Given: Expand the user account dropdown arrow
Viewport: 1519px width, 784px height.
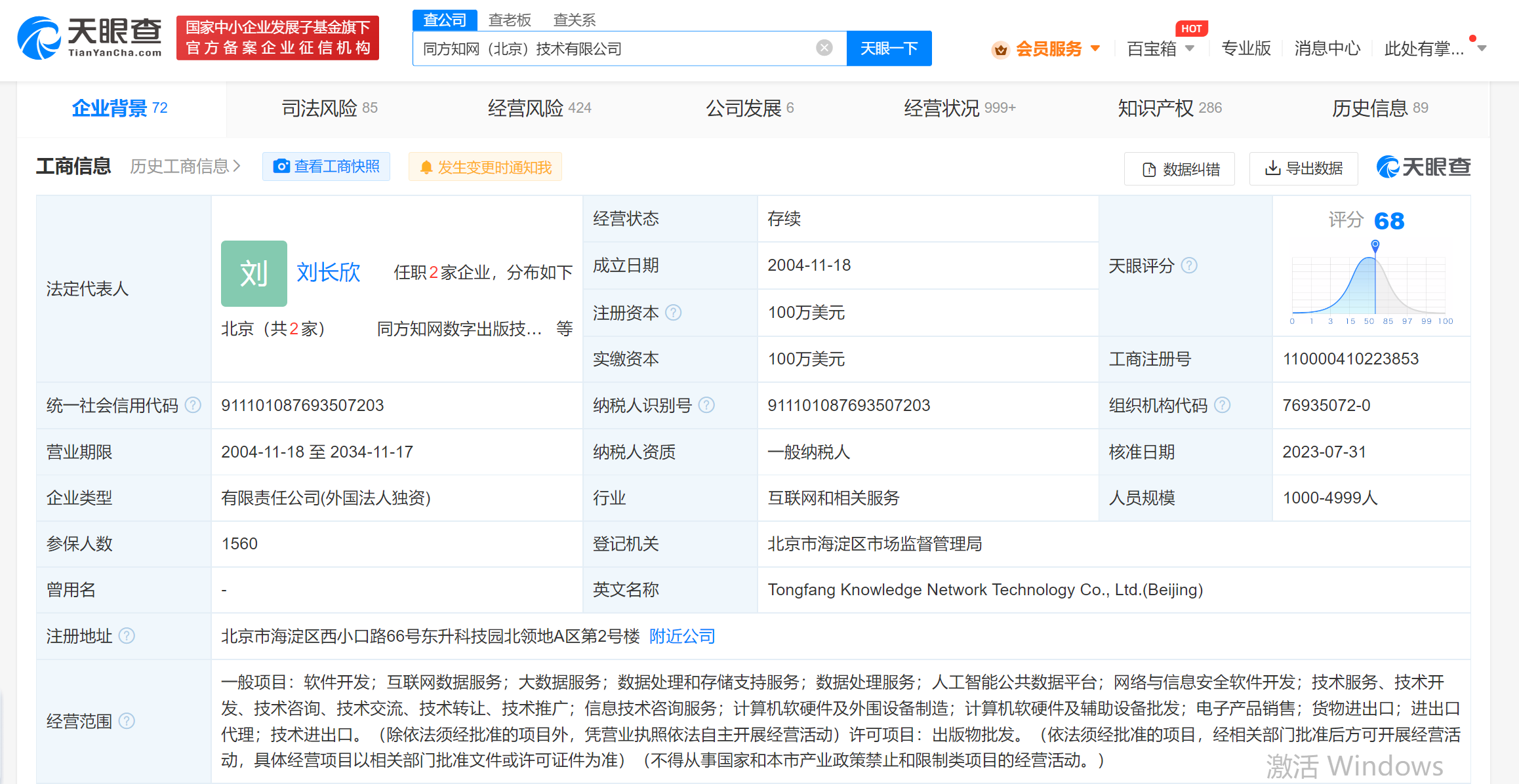Looking at the screenshot, I should (x=1482, y=49).
